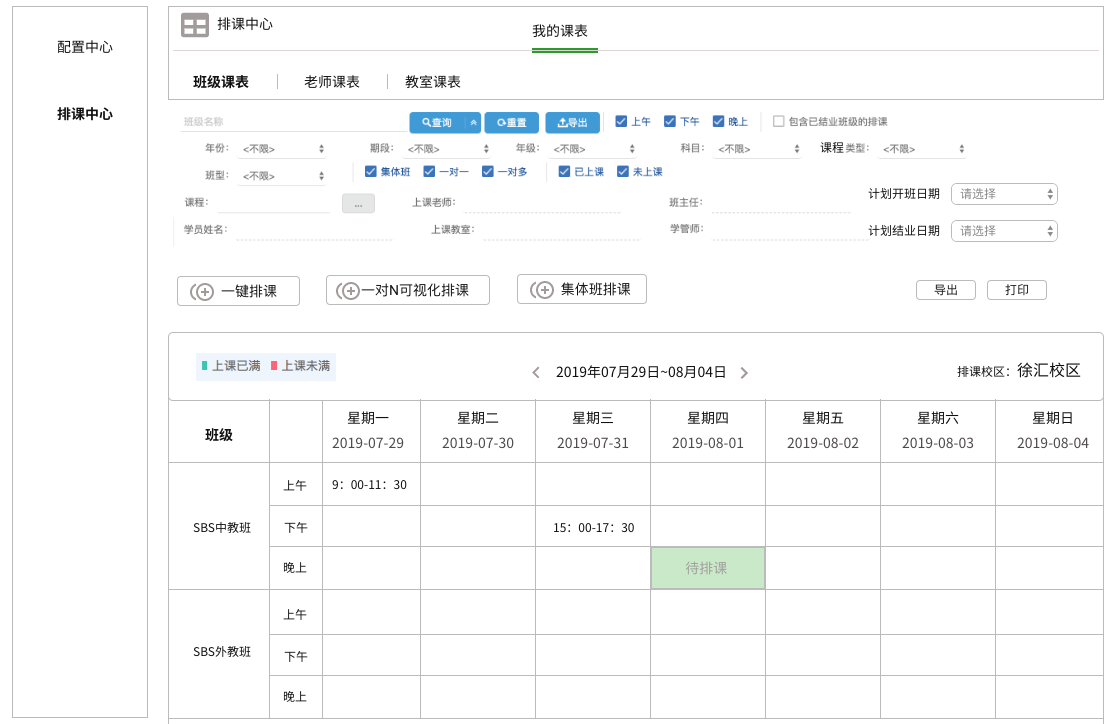
Task: Click the 9:00-11:30 Monday session
Action: click(x=369, y=485)
